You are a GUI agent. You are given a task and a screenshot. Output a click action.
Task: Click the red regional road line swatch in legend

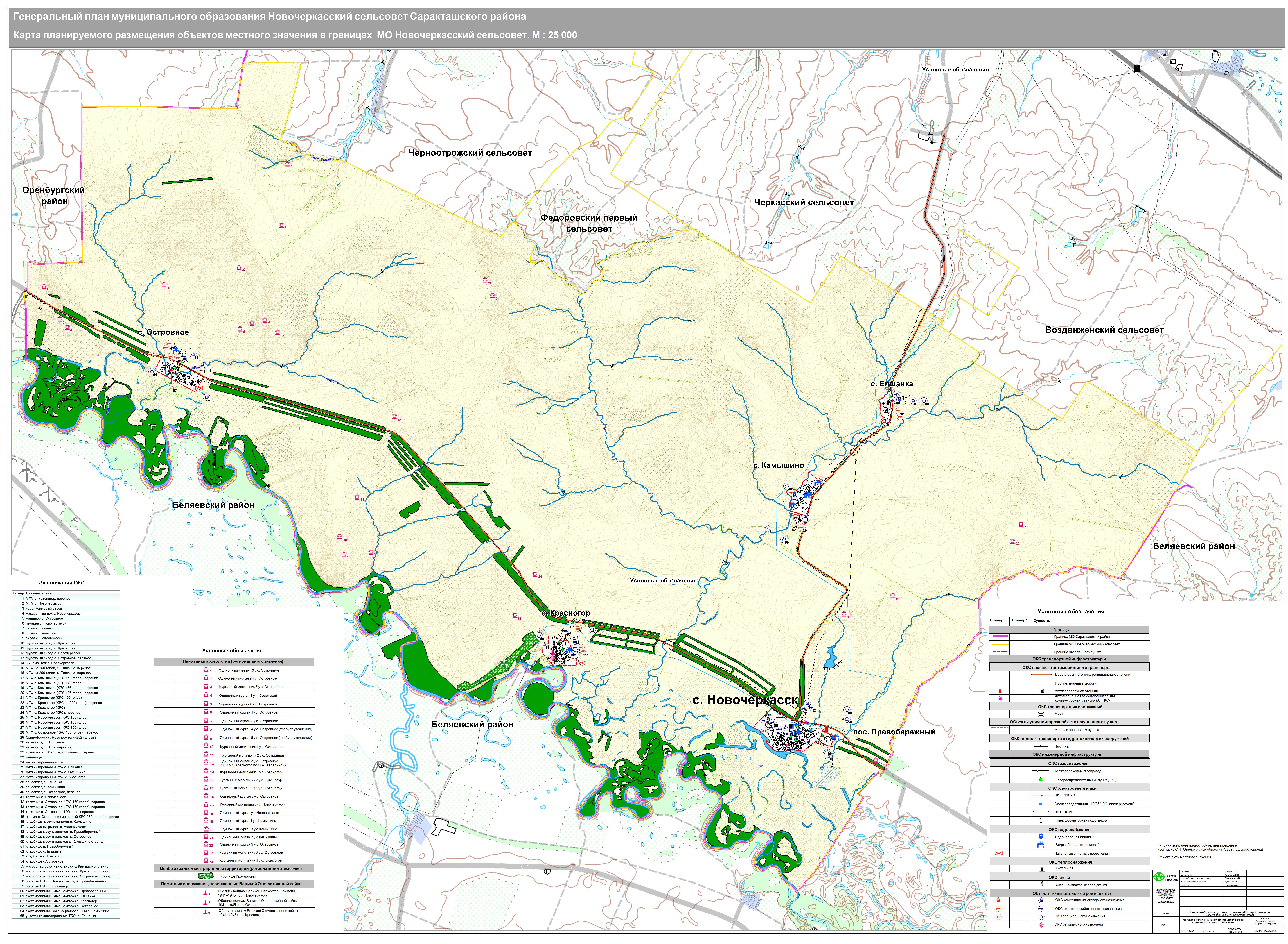[1042, 675]
